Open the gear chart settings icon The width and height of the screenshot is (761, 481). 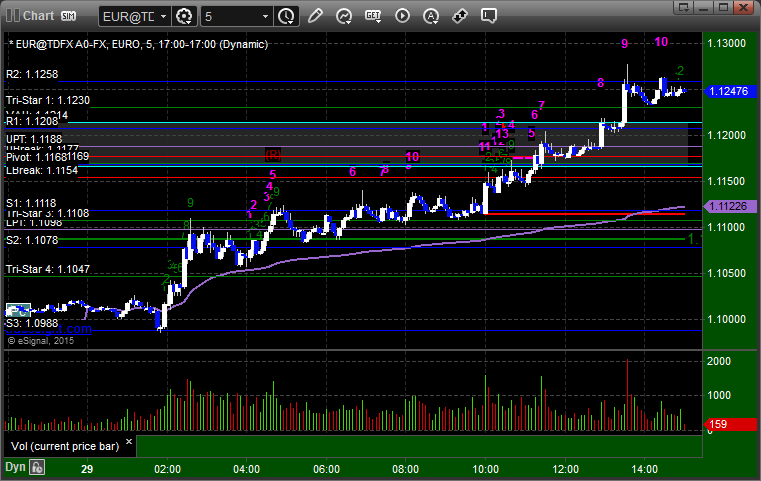184,17
